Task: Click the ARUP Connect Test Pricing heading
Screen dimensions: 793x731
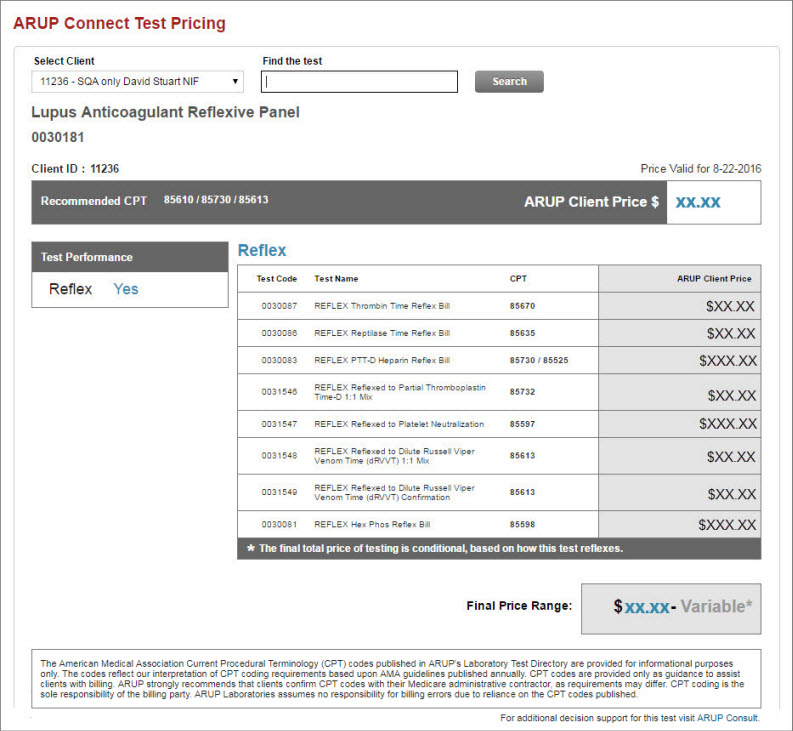Action: click(x=119, y=23)
